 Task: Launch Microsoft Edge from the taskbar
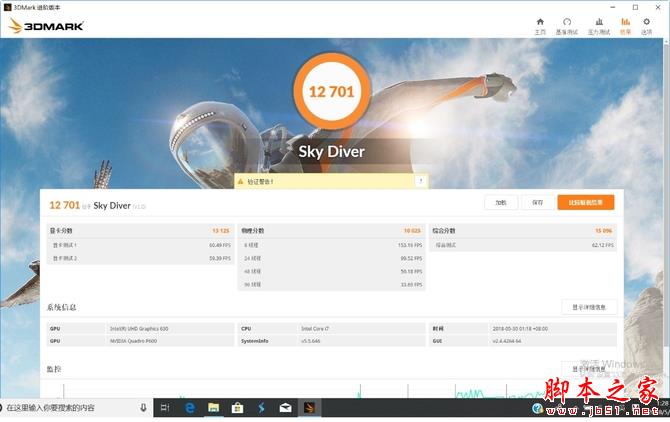tap(190, 408)
